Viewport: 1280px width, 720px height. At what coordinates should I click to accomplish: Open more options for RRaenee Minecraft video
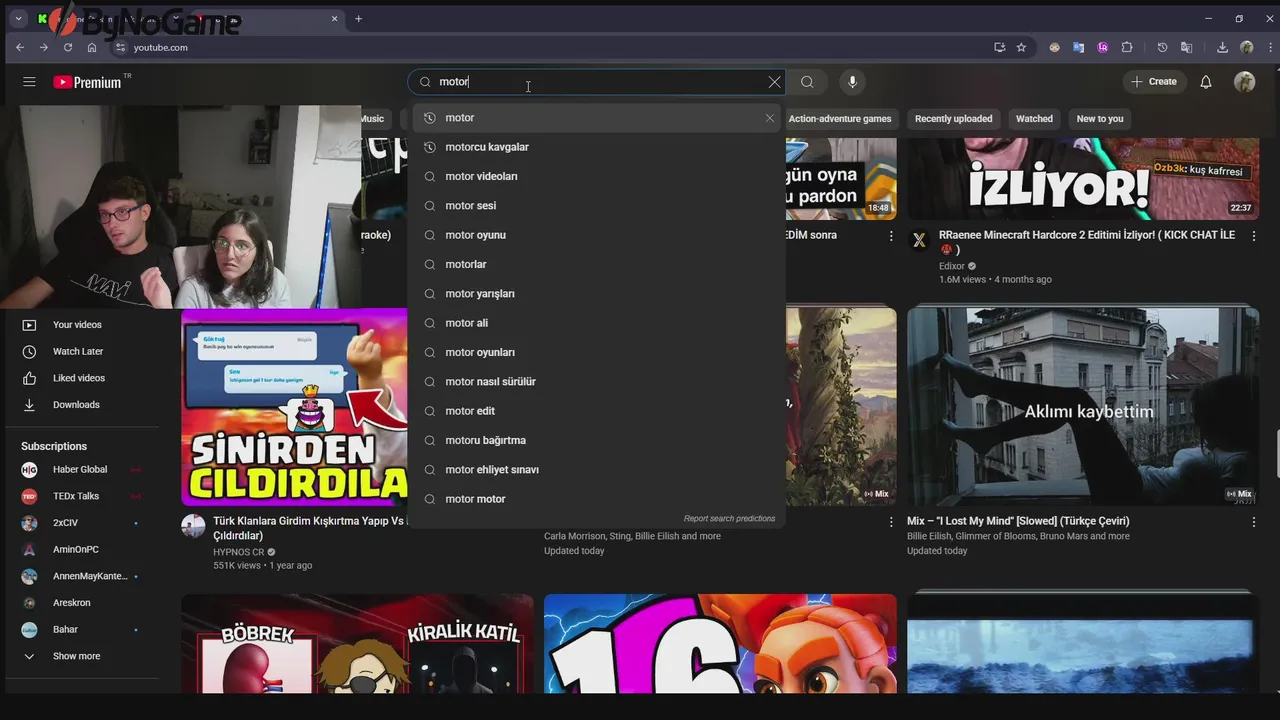click(1254, 236)
